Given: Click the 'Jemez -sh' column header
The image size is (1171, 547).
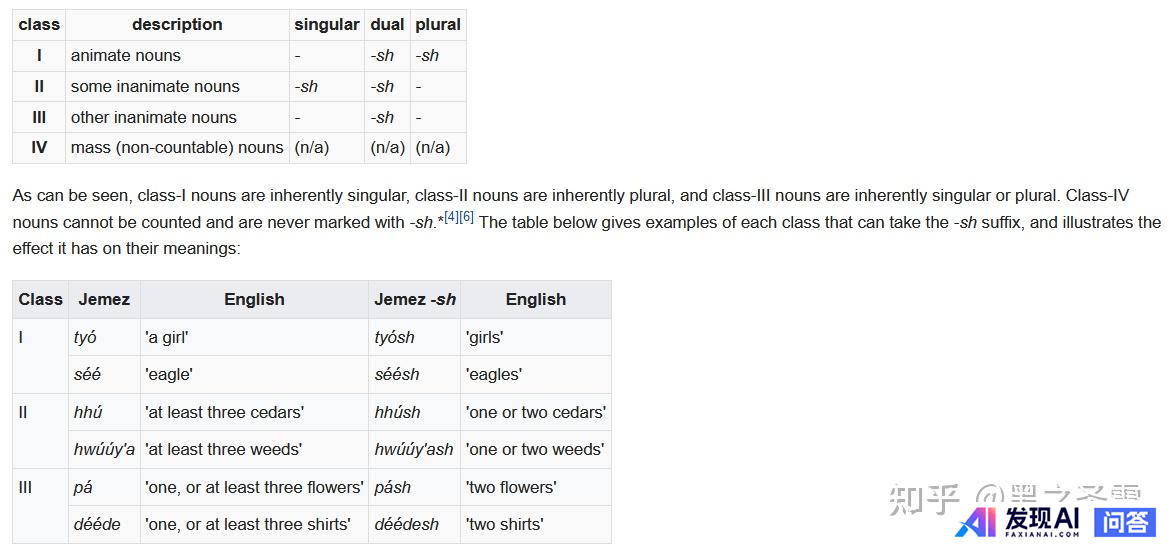Looking at the screenshot, I should point(414,300).
